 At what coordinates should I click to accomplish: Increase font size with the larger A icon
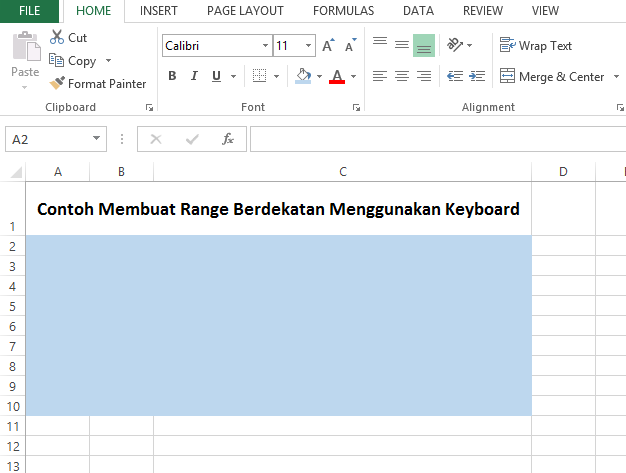[x=328, y=46]
